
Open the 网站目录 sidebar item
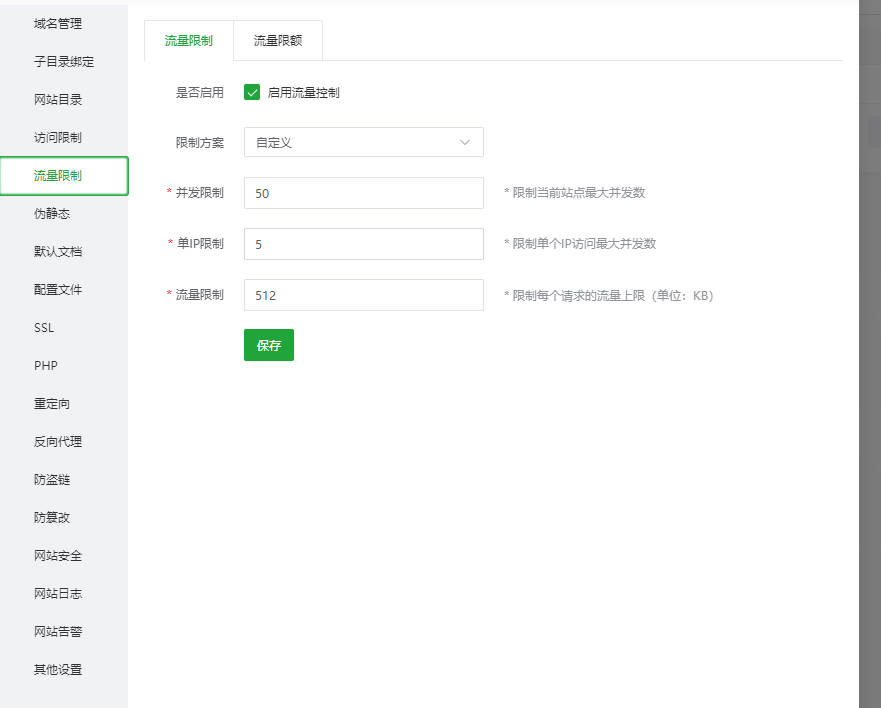click(x=58, y=99)
